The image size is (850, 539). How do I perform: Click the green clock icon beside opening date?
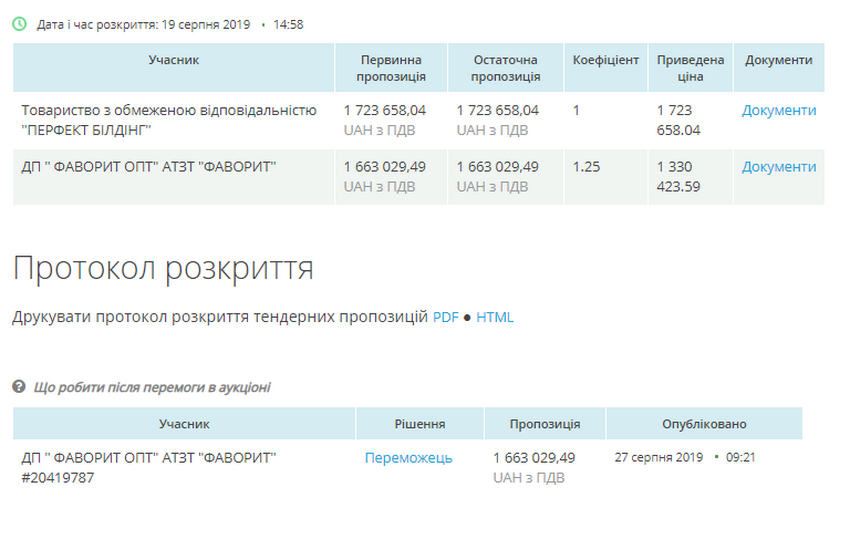pos(19,24)
